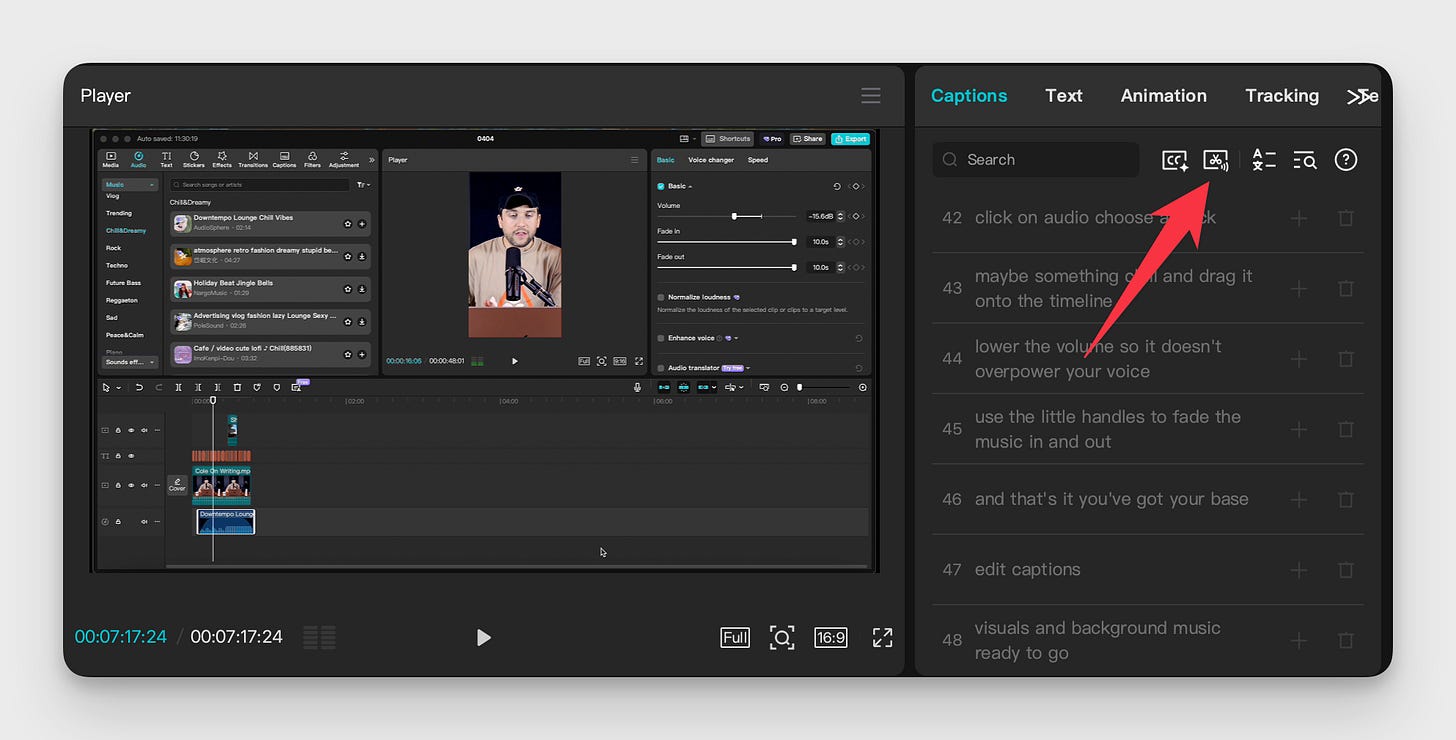Switch to the Tracking tab

1282,96
